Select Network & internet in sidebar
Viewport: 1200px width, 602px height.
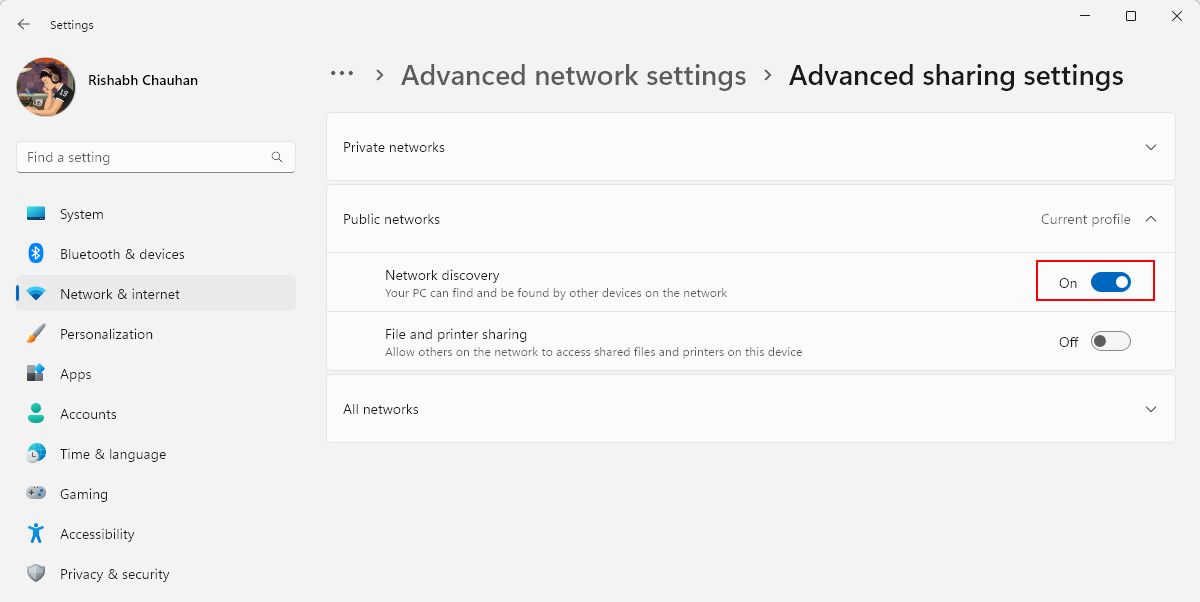[156, 294]
